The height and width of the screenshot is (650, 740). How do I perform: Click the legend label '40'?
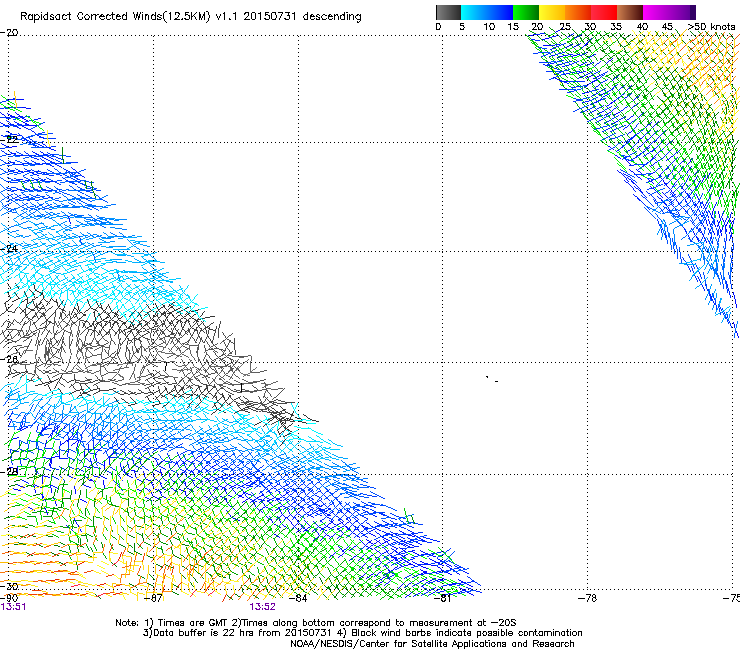642,27
